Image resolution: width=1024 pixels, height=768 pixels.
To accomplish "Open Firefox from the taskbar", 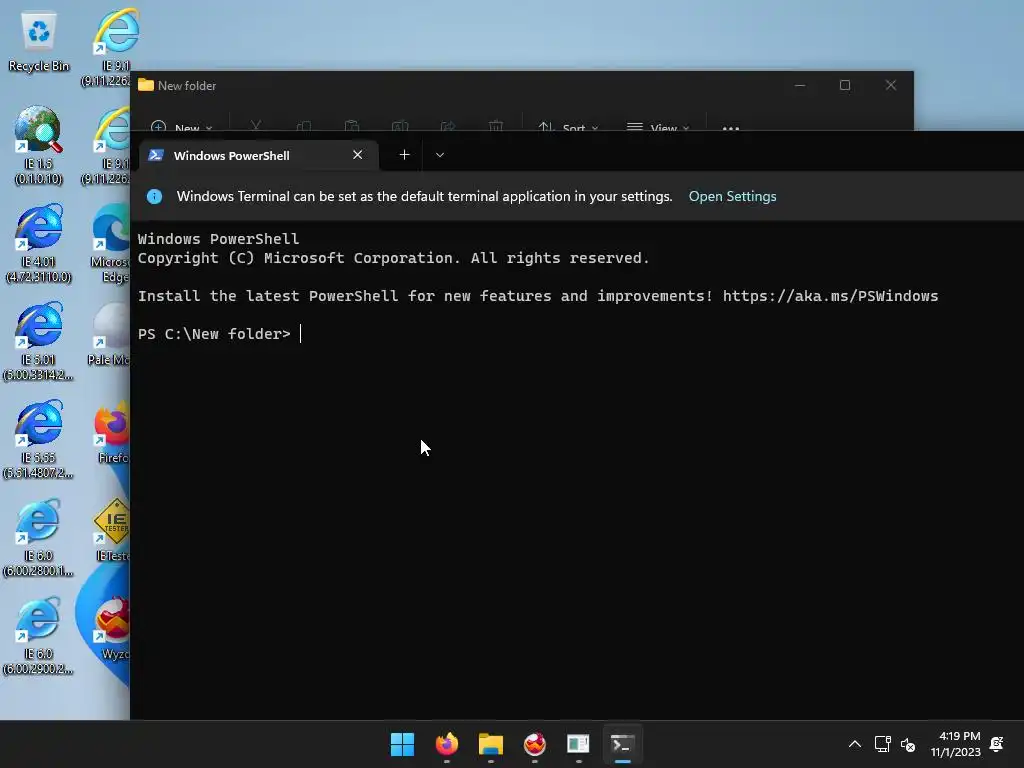I will coord(447,744).
